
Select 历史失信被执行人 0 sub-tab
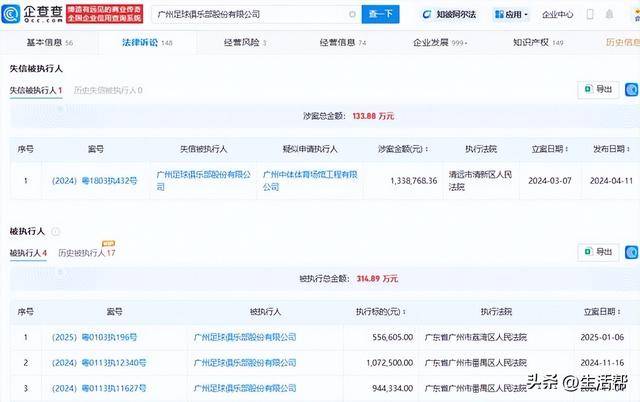pyautogui.click(x=108, y=90)
